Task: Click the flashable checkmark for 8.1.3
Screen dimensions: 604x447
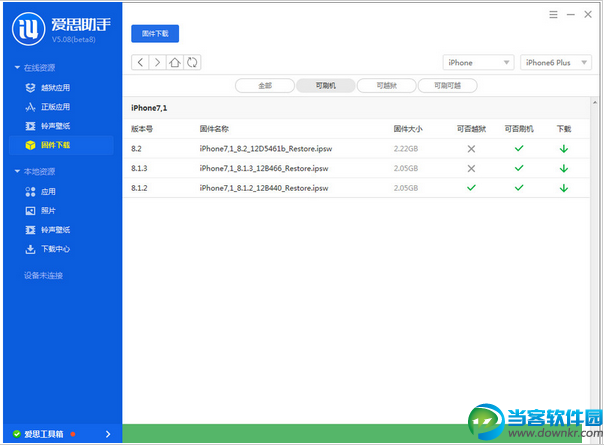Action: click(x=519, y=168)
